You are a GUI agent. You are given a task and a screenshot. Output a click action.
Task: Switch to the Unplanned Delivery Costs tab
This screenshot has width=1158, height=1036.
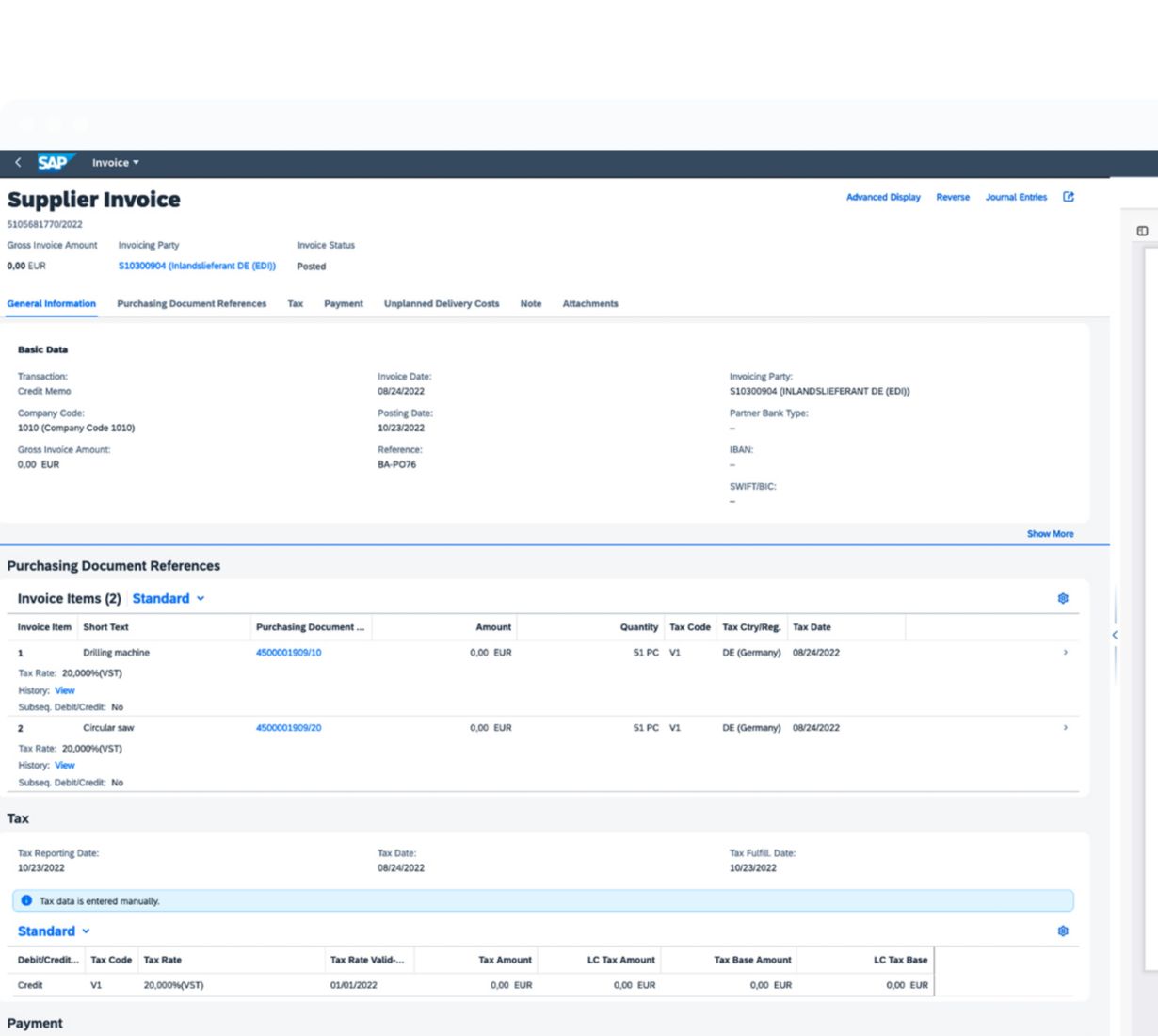pyautogui.click(x=441, y=304)
